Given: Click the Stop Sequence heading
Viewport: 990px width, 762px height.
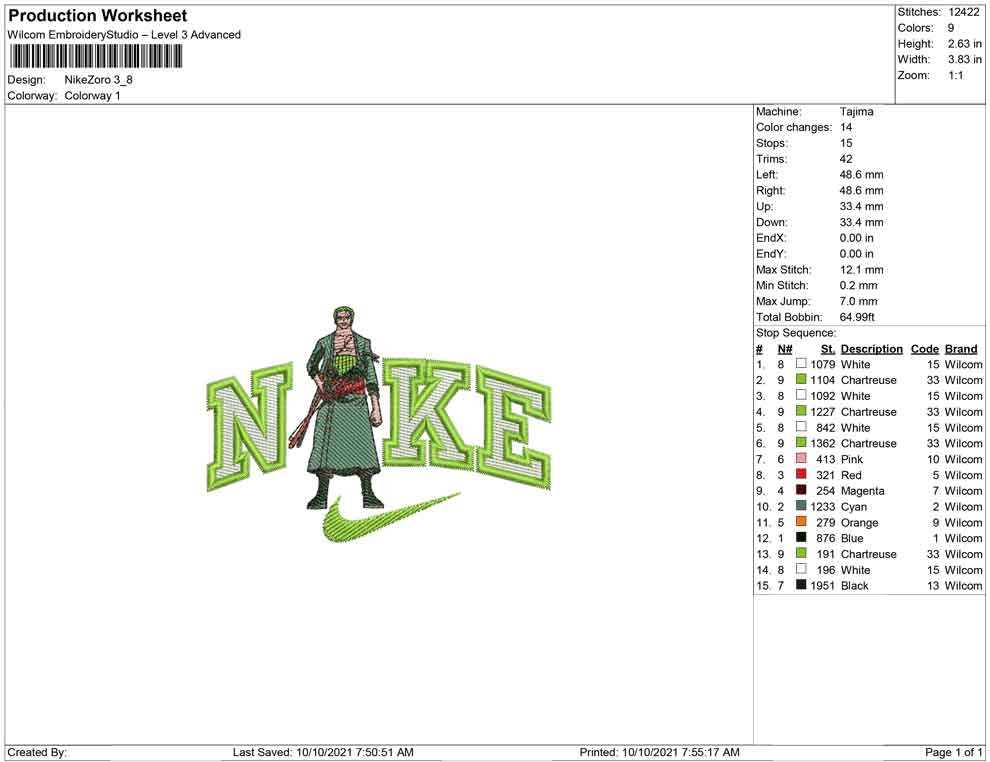Looking at the screenshot, I should tap(796, 333).
